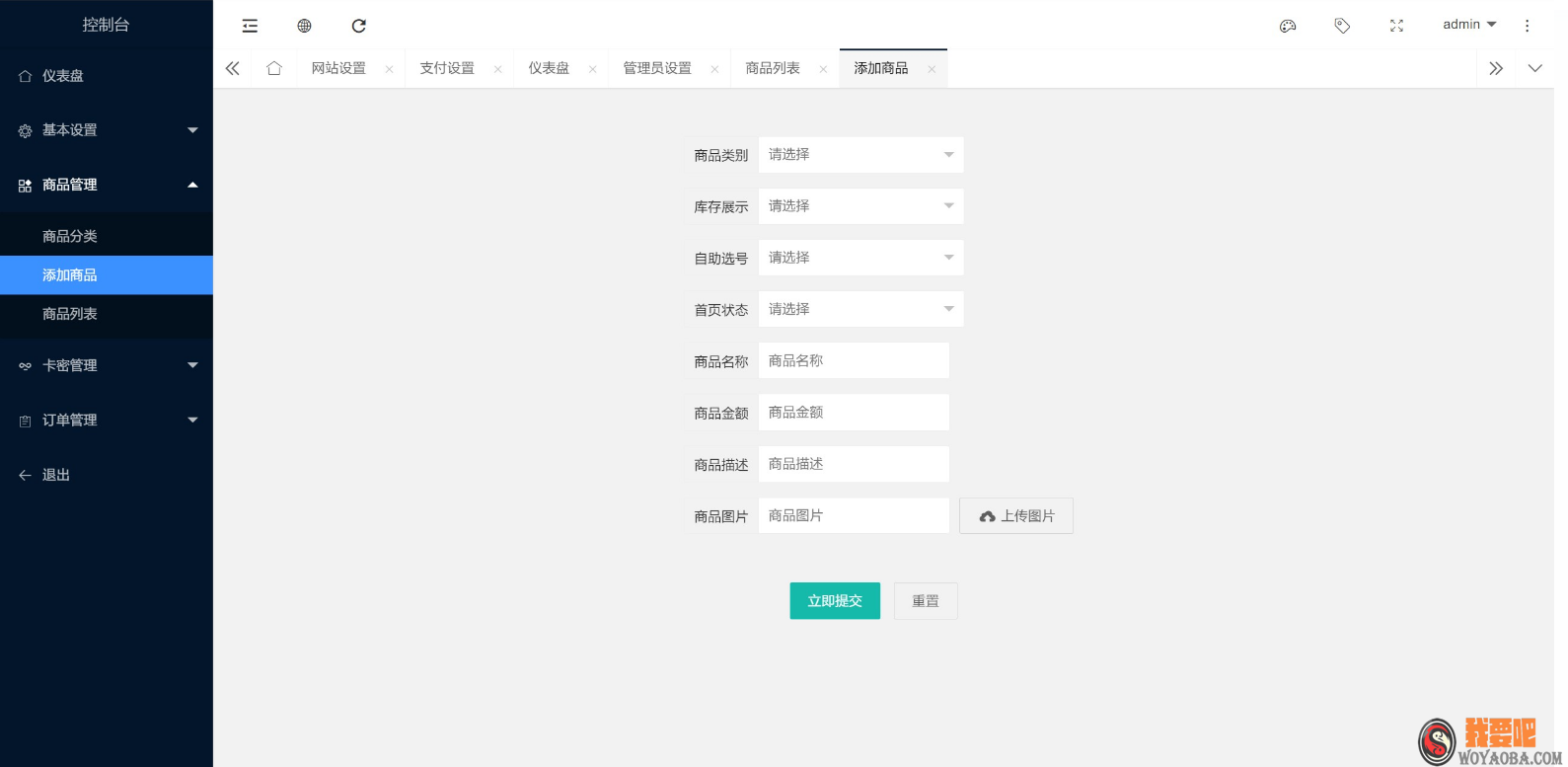Open the tag note icon
The width and height of the screenshot is (1568, 767).
[x=1342, y=26]
